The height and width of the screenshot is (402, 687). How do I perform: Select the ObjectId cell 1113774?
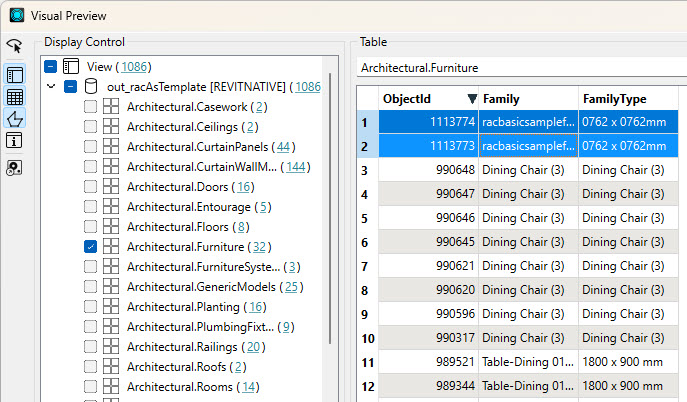click(x=428, y=122)
